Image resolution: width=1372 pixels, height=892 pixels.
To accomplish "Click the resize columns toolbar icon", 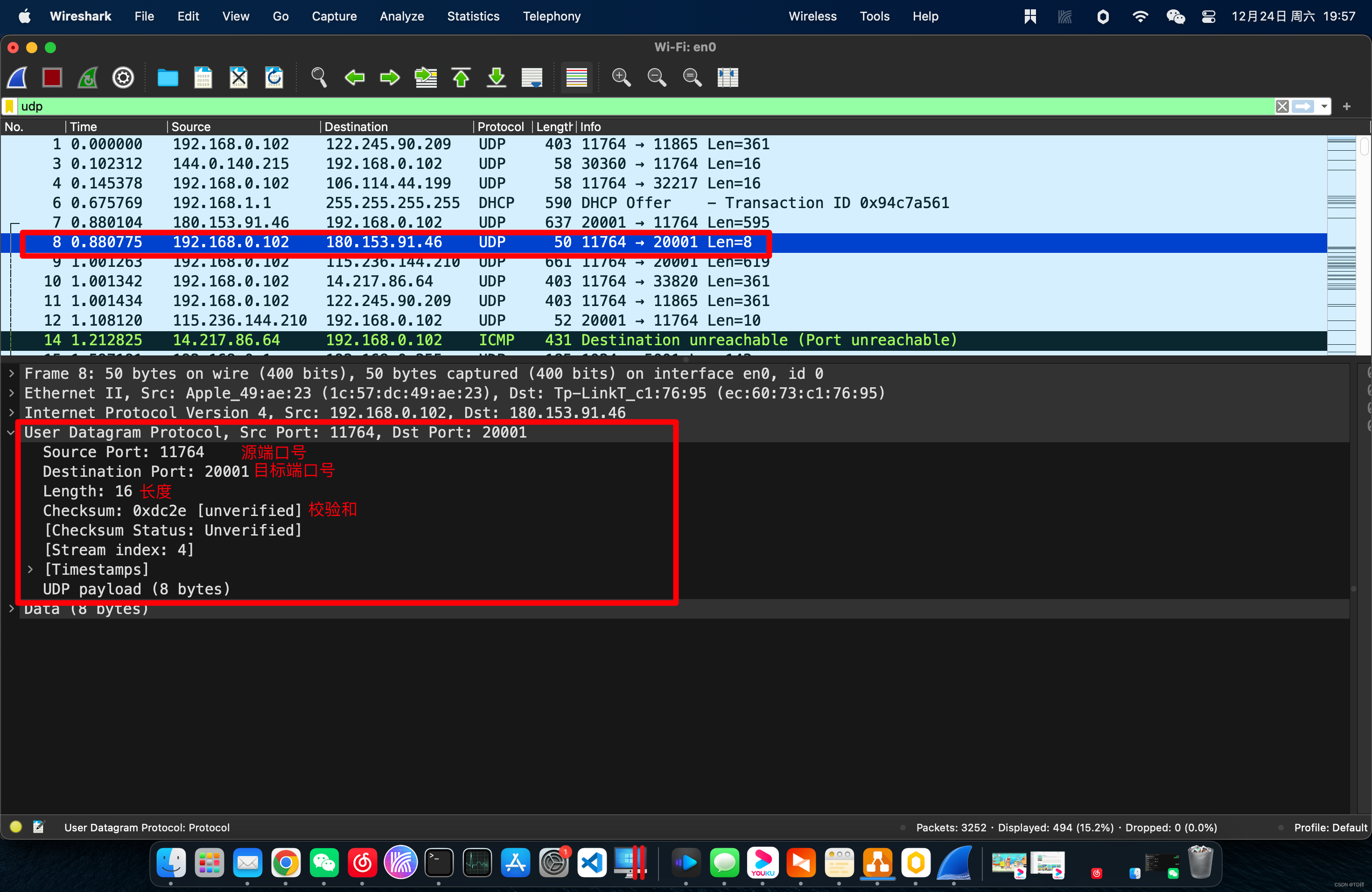I will click(728, 77).
